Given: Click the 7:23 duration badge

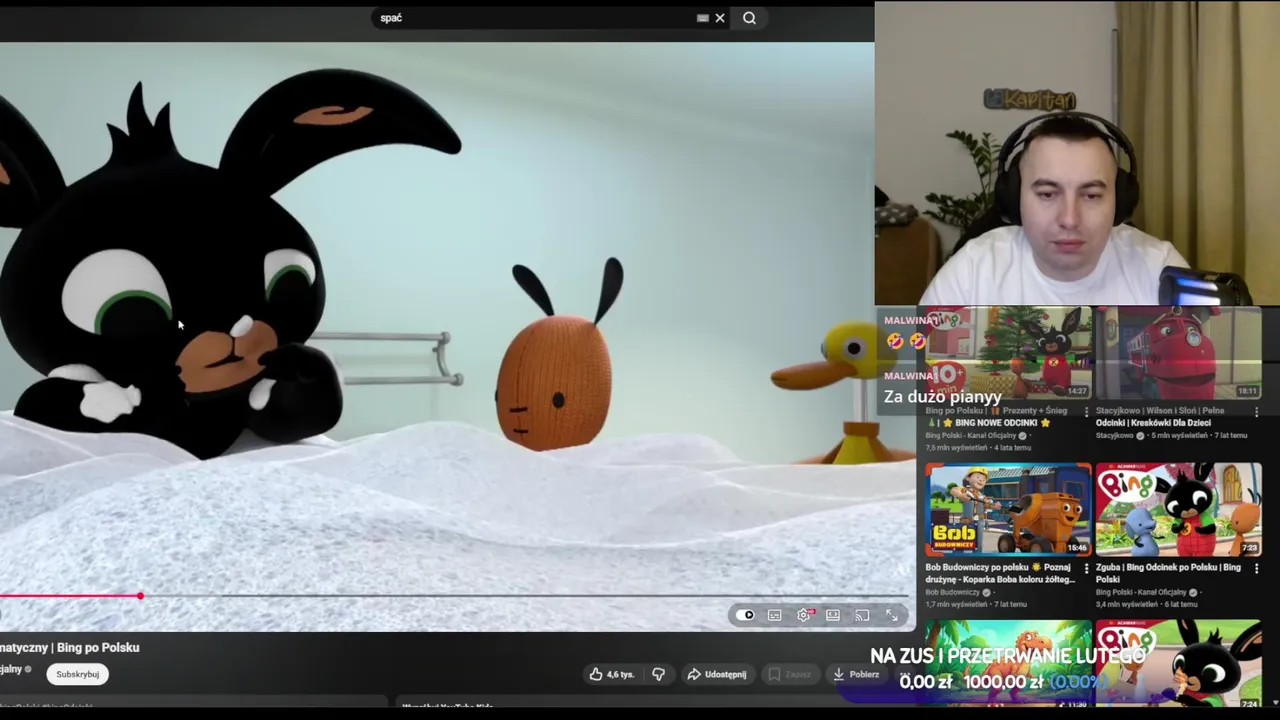Looking at the screenshot, I should [1249, 548].
